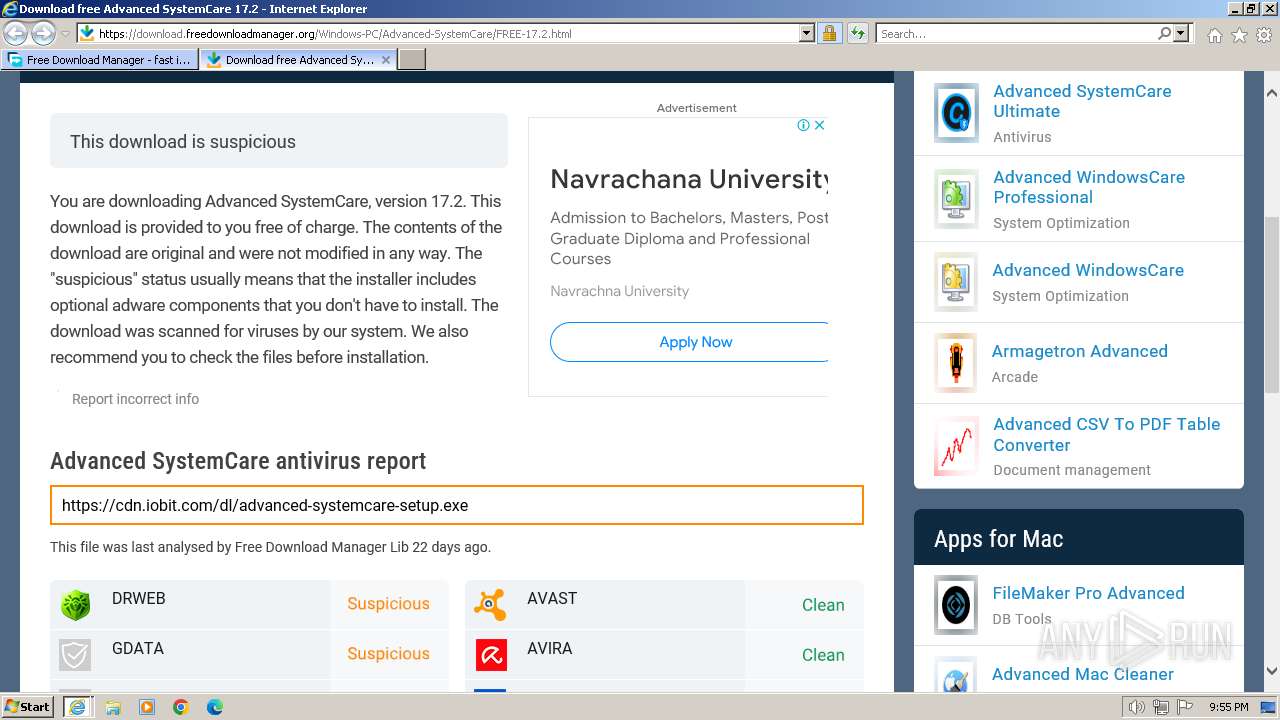The width and height of the screenshot is (1280, 720).
Task: Open the Advanced Mac Cleaner link
Action: [1083, 674]
